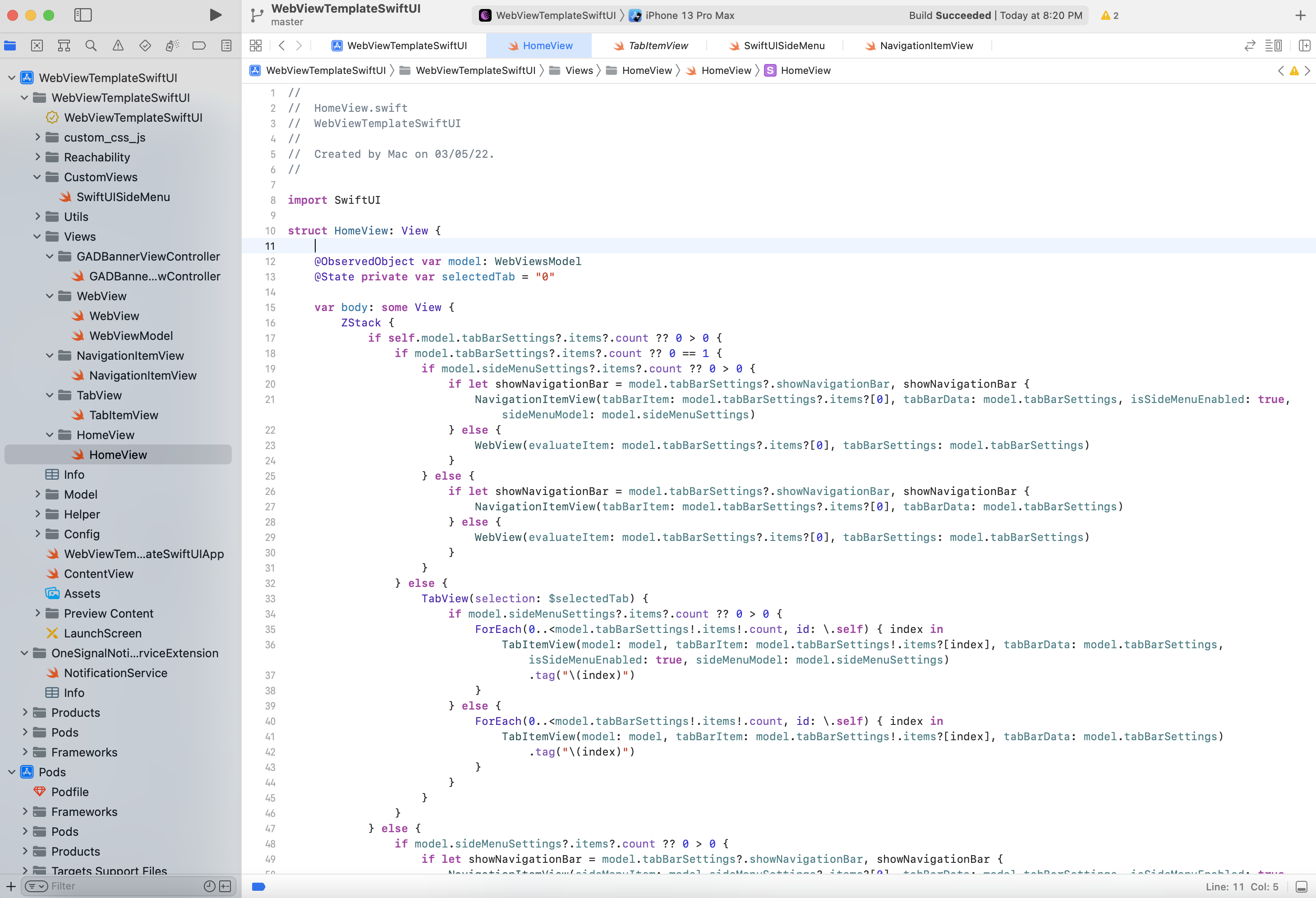
Task: Collapse the Pods project
Action: pos(12,772)
